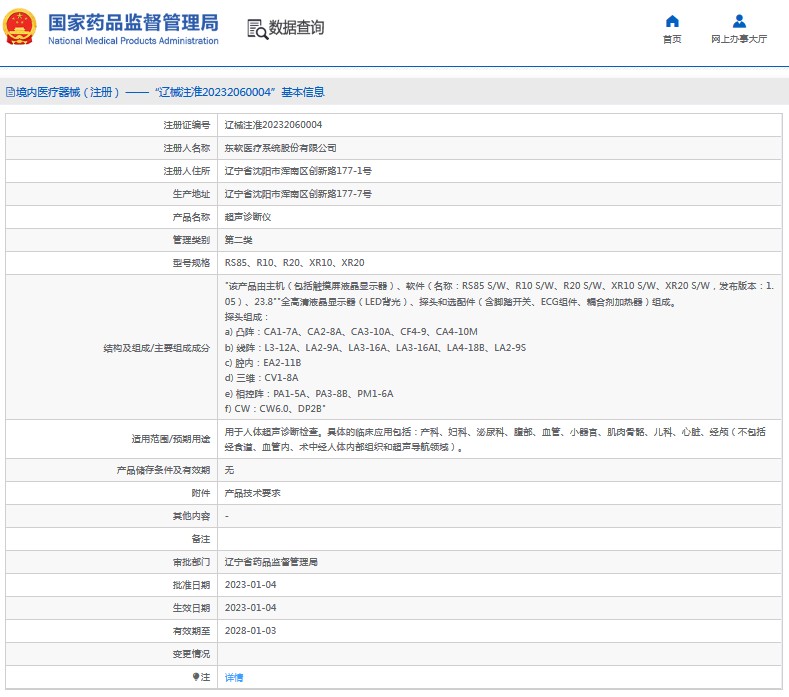Select model list RS85、R10、R20、XR10、XR20

294,263
